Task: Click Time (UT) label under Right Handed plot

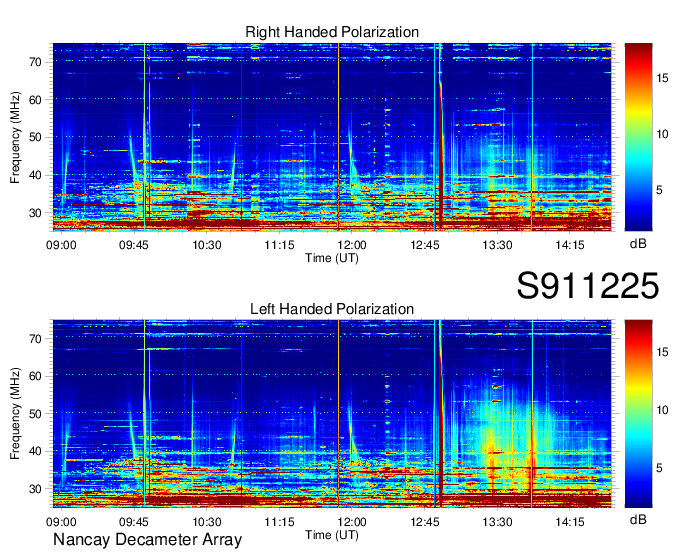Action: click(332, 258)
